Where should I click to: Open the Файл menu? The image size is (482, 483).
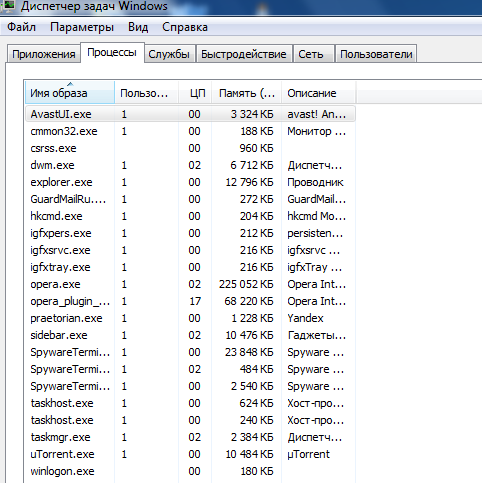(22, 27)
